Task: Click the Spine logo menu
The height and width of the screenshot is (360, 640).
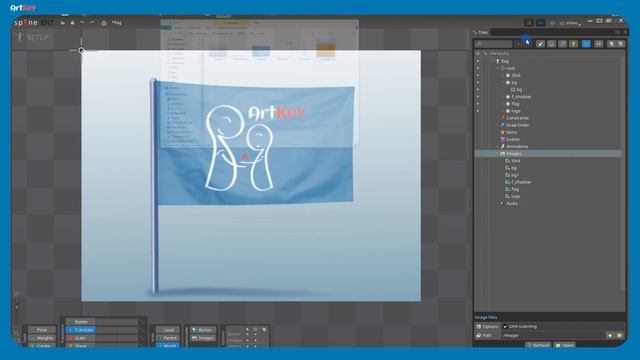Action: coord(26,23)
